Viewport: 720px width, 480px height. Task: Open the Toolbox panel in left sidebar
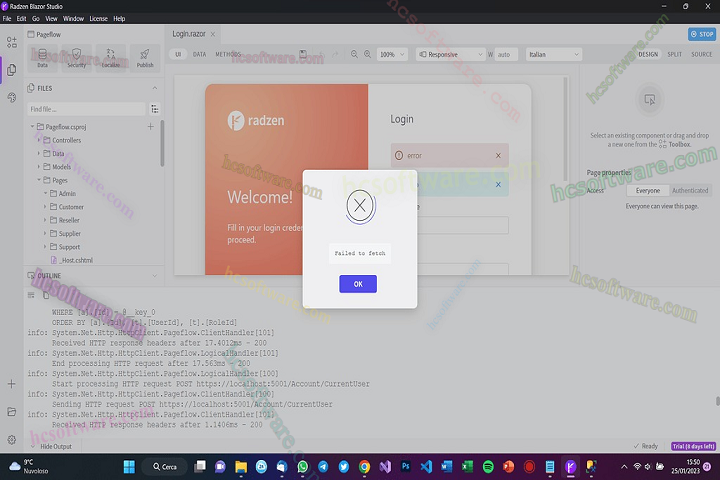(11, 42)
